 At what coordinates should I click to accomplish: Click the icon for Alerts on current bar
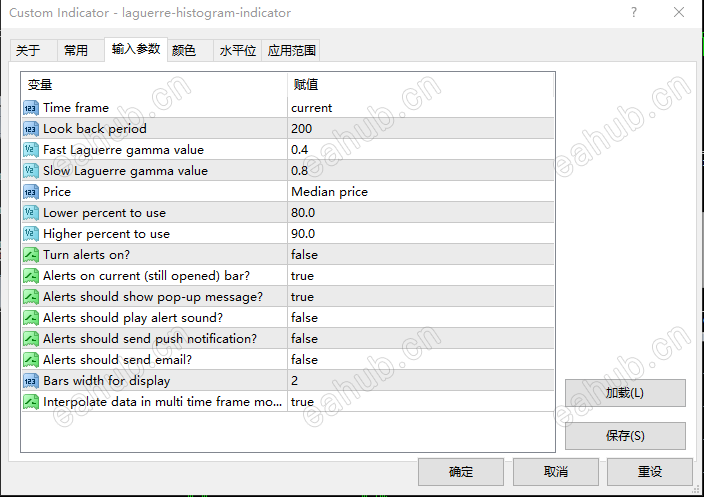(x=31, y=276)
